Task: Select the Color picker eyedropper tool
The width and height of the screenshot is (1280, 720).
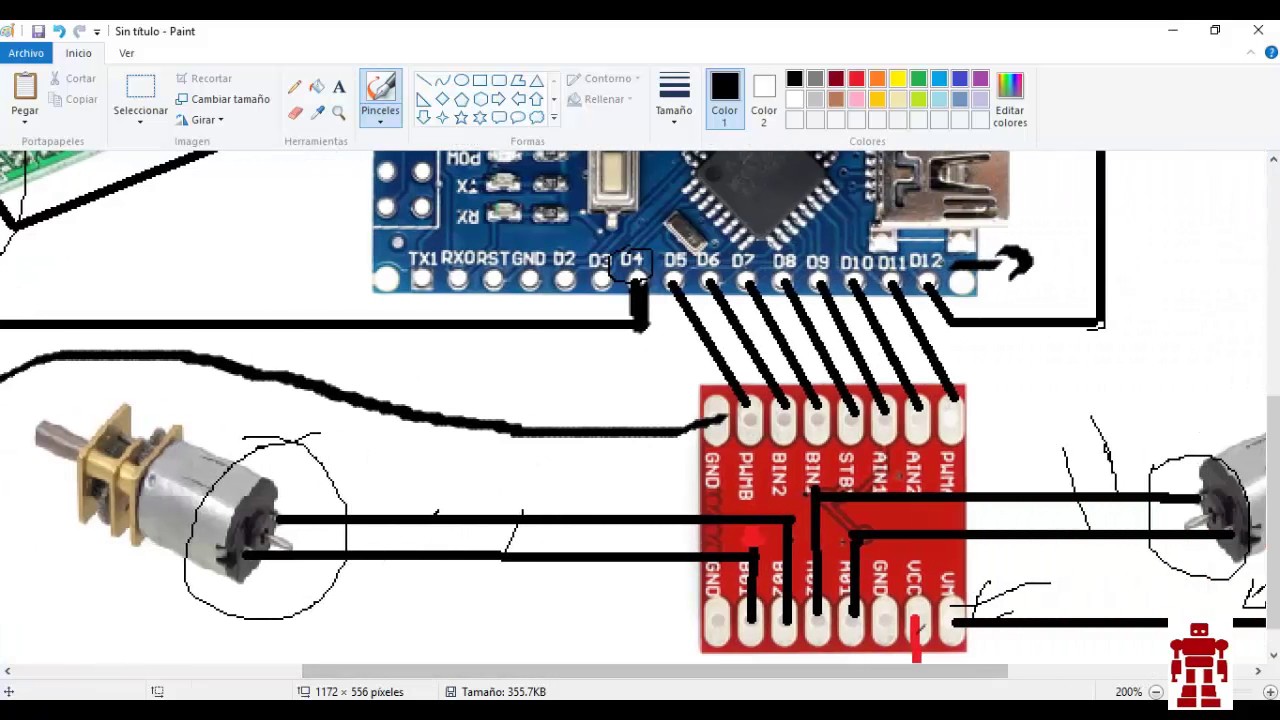Action: (317, 113)
